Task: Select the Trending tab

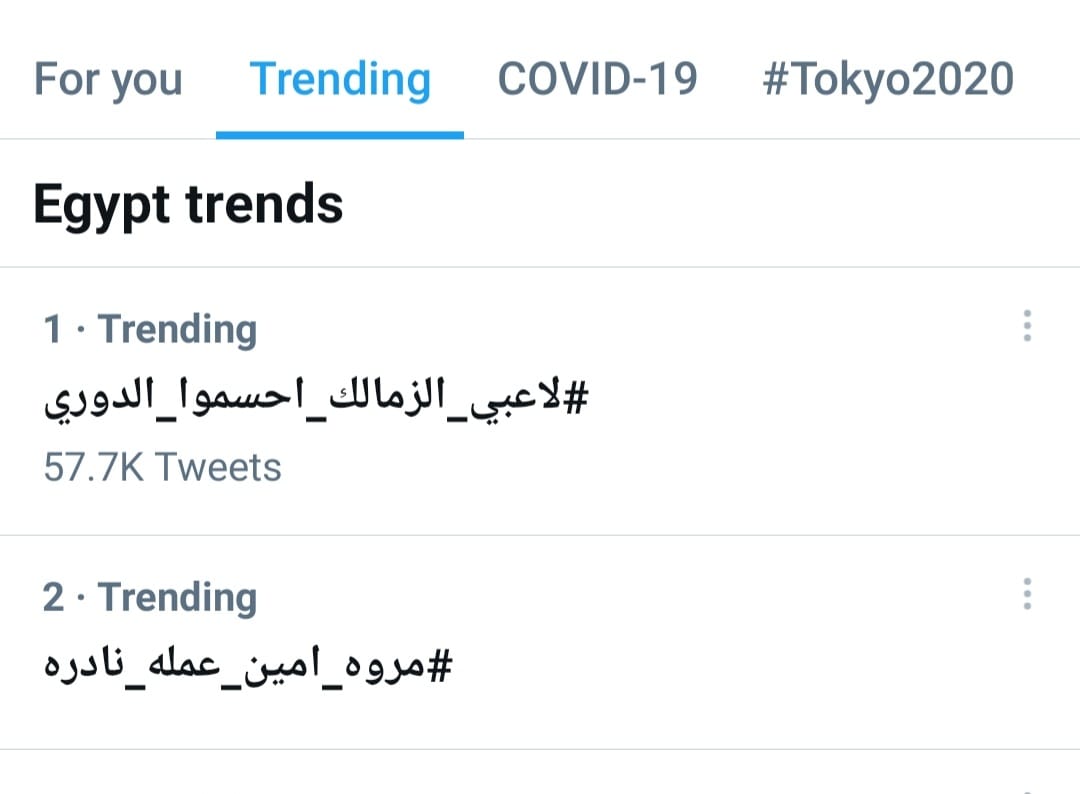Action: (x=340, y=79)
